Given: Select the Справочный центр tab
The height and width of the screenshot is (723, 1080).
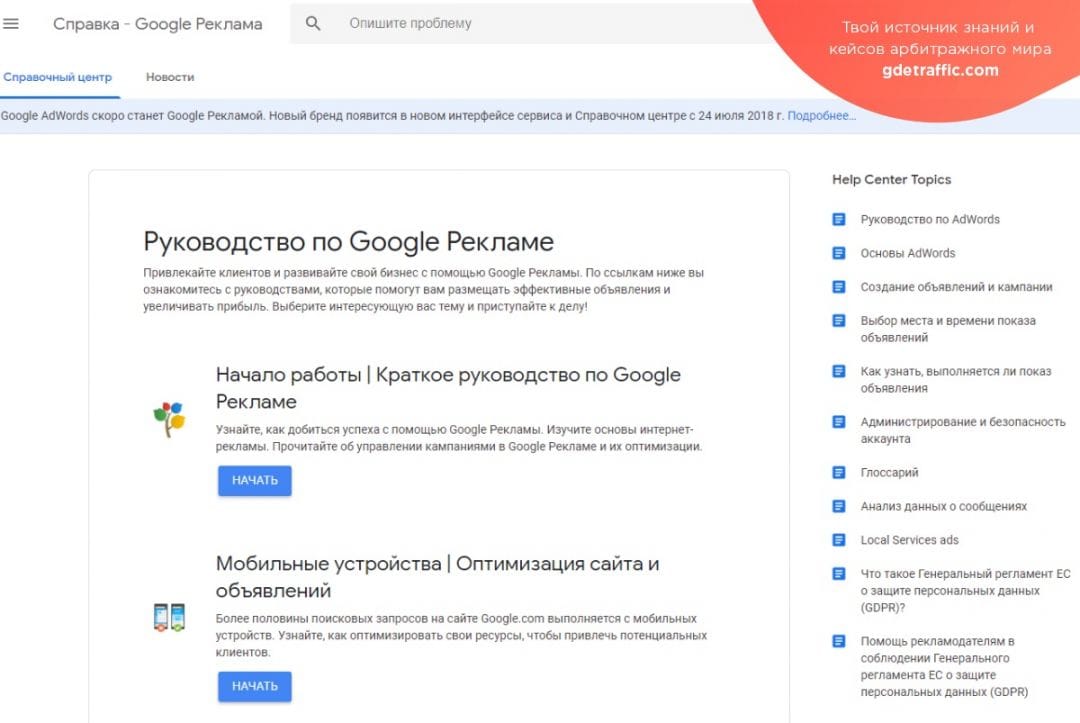Looking at the screenshot, I should 59,77.
